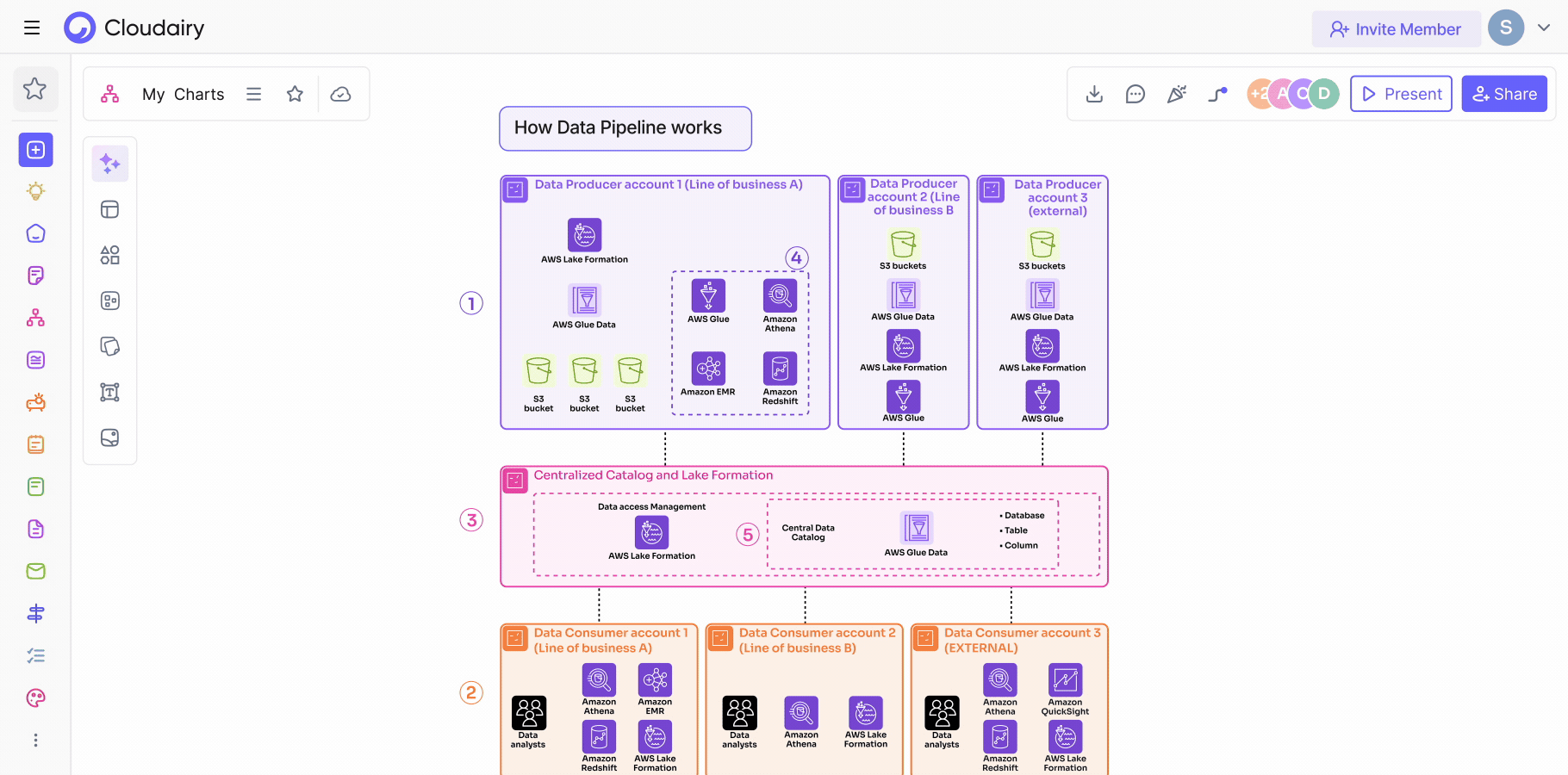Click the purple add-new plus icon
This screenshot has height=775, width=1568.
point(36,150)
